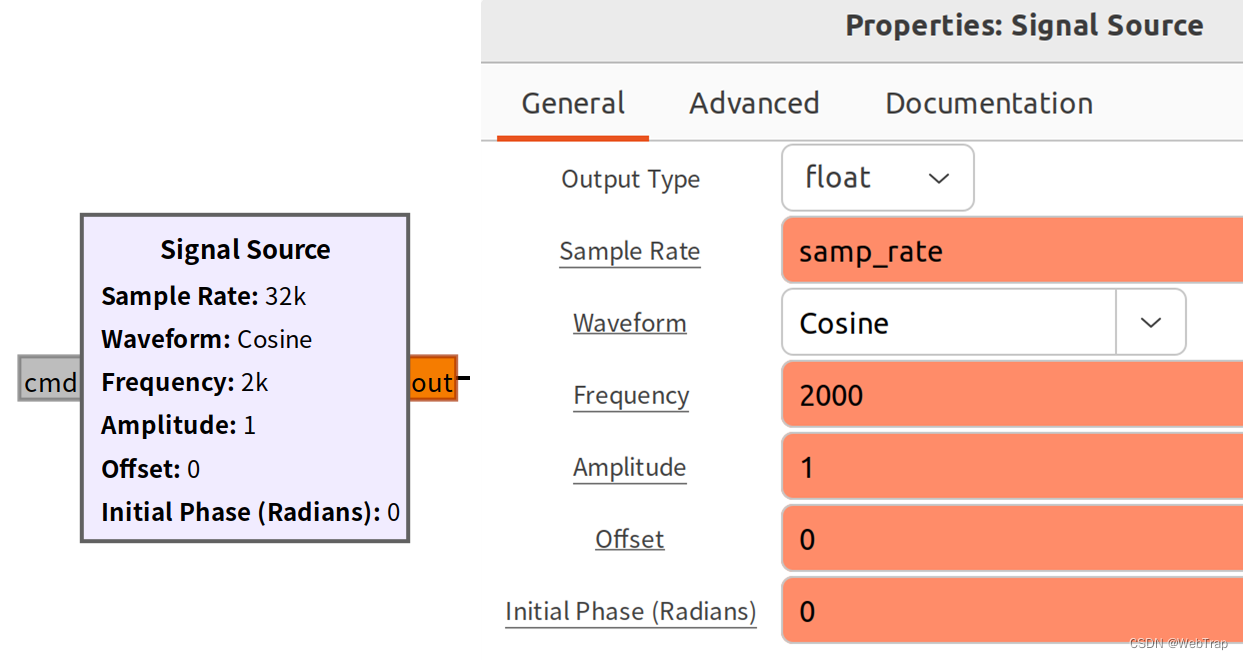Click the Initial Phase input field
Image resolution: width=1243 pixels, height=660 pixels.
[x=1010, y=611]
